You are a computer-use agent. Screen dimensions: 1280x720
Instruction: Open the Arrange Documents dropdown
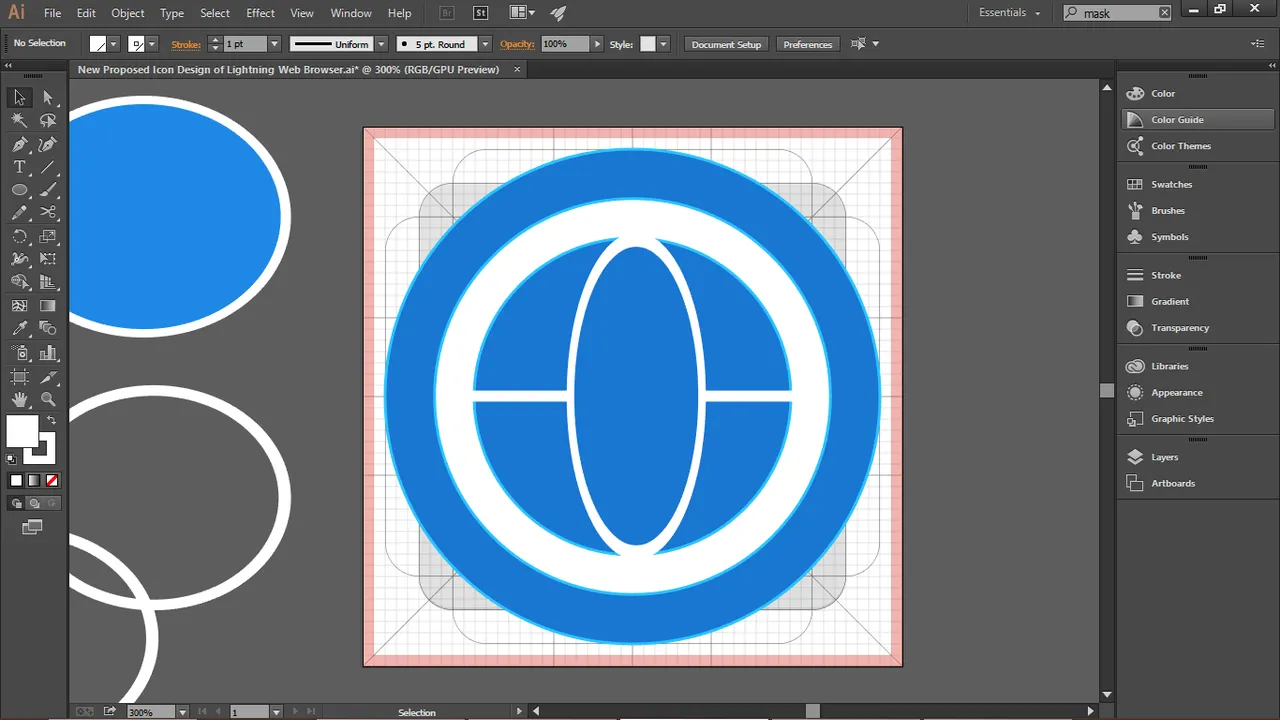(522, 13)
